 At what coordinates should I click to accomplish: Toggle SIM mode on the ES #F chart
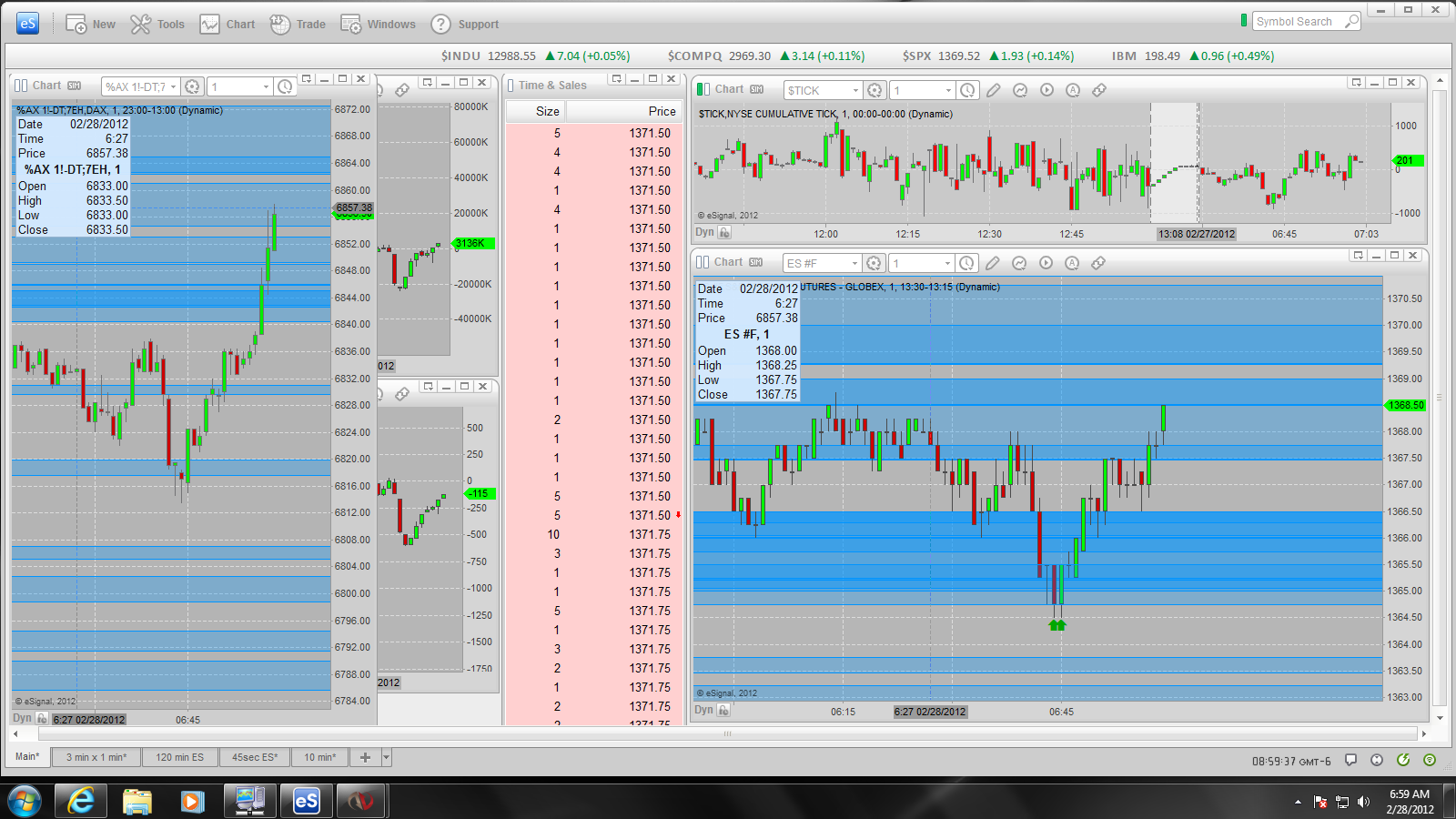coord(756,262)
